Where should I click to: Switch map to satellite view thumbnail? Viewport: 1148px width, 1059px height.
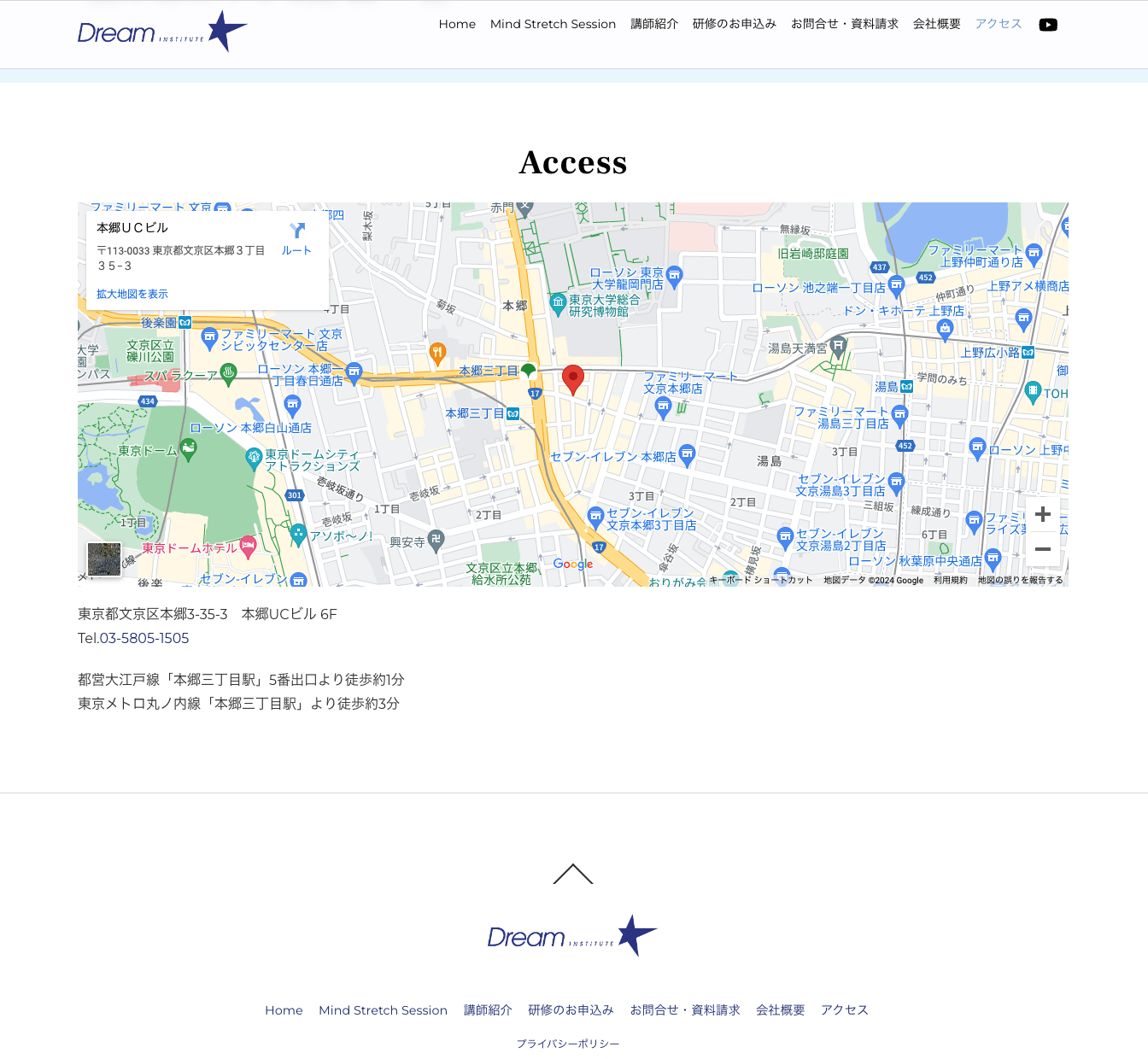(104, 559)
